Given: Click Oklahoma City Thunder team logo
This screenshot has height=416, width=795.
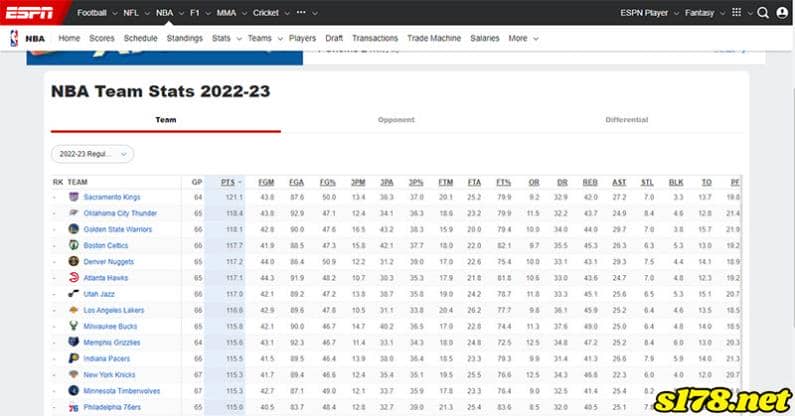Looking at the screenshot, I should pos(74,213).
